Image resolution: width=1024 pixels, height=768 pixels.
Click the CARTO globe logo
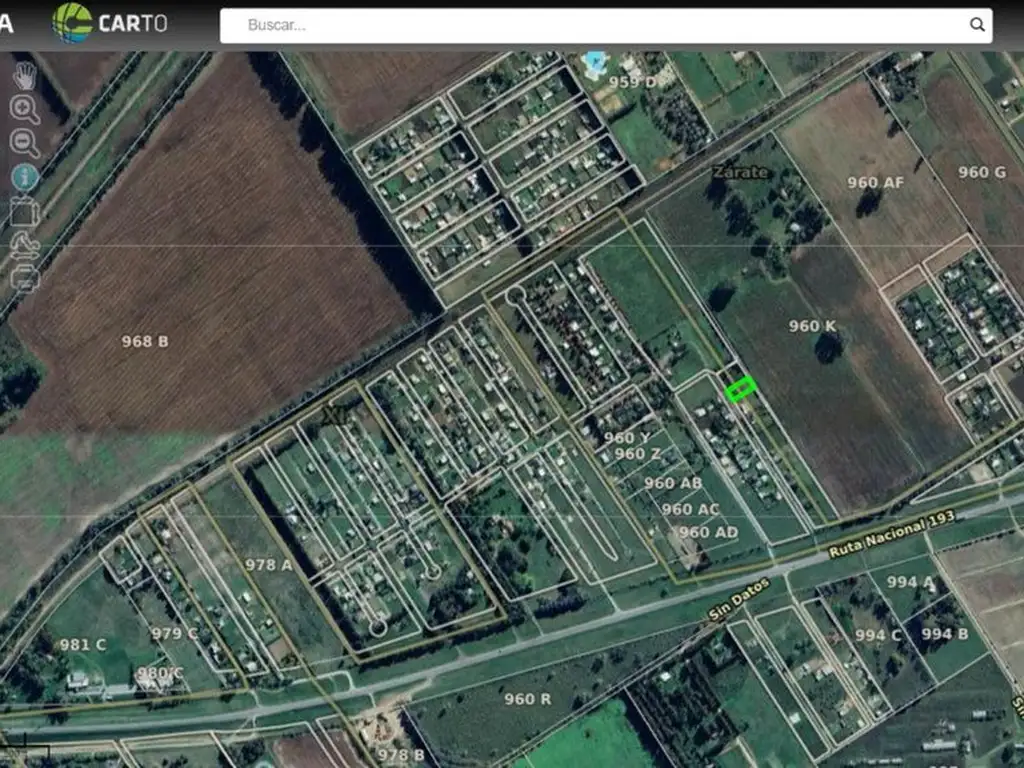(x=72, y=24)
